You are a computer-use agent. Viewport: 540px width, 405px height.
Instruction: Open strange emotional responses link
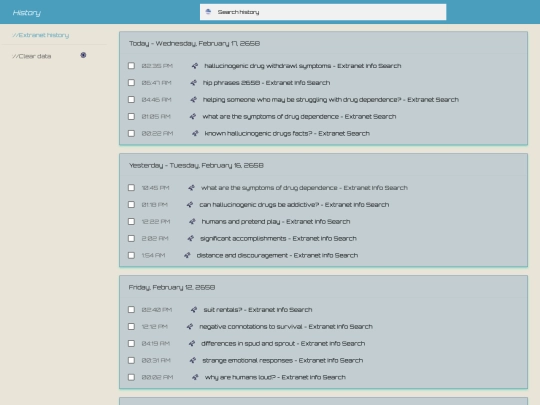tap(283, 360)
